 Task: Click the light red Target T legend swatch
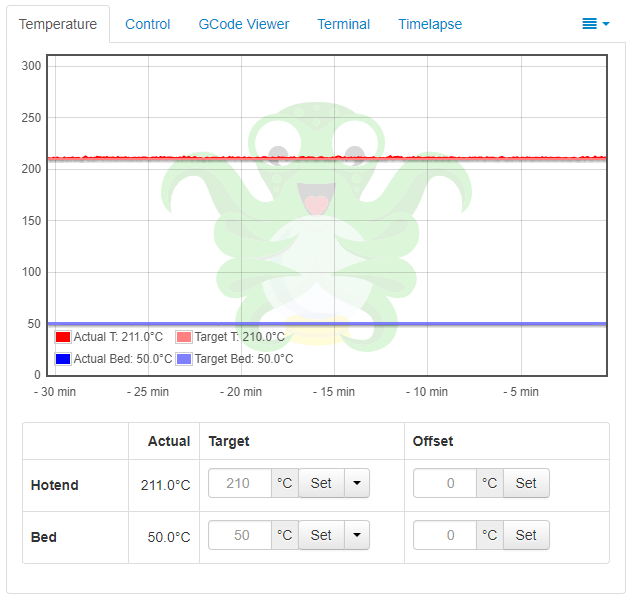pyautogui.click(x=184, y=338)
